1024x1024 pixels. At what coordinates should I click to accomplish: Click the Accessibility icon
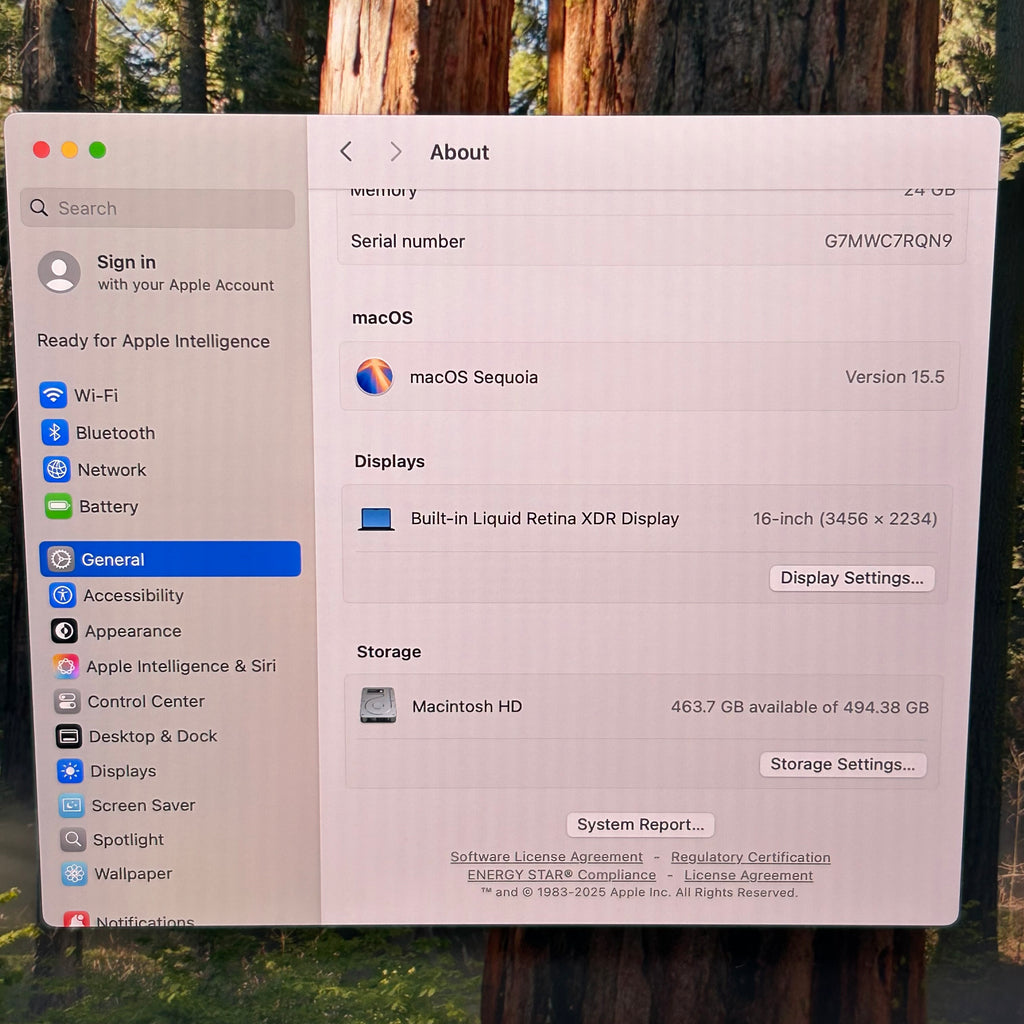[63, 595]
